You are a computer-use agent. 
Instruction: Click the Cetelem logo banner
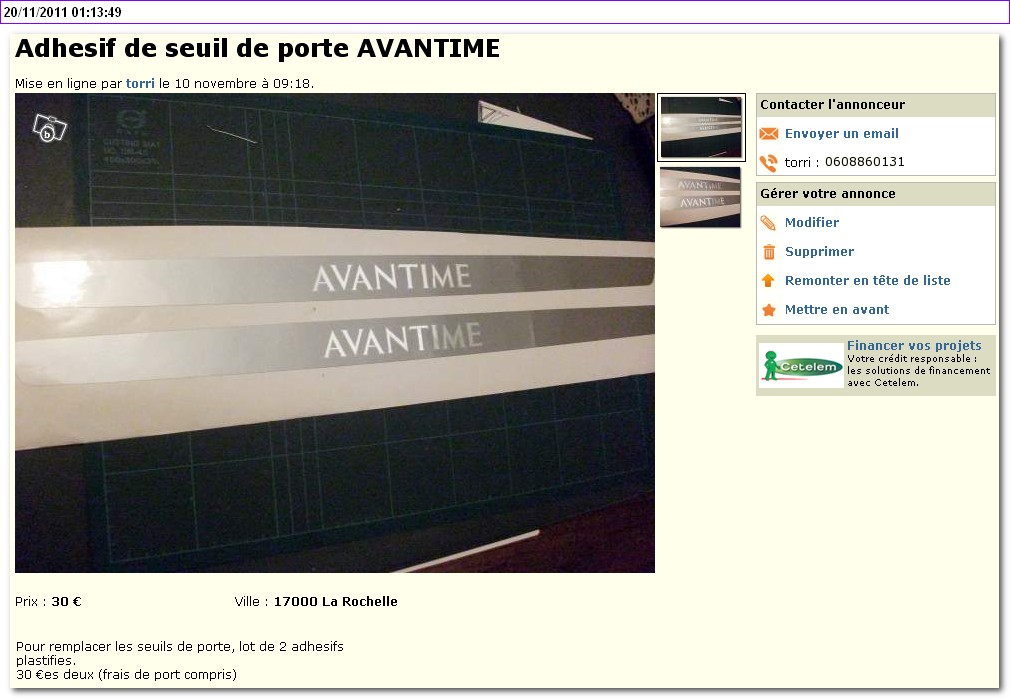[800, 365]
